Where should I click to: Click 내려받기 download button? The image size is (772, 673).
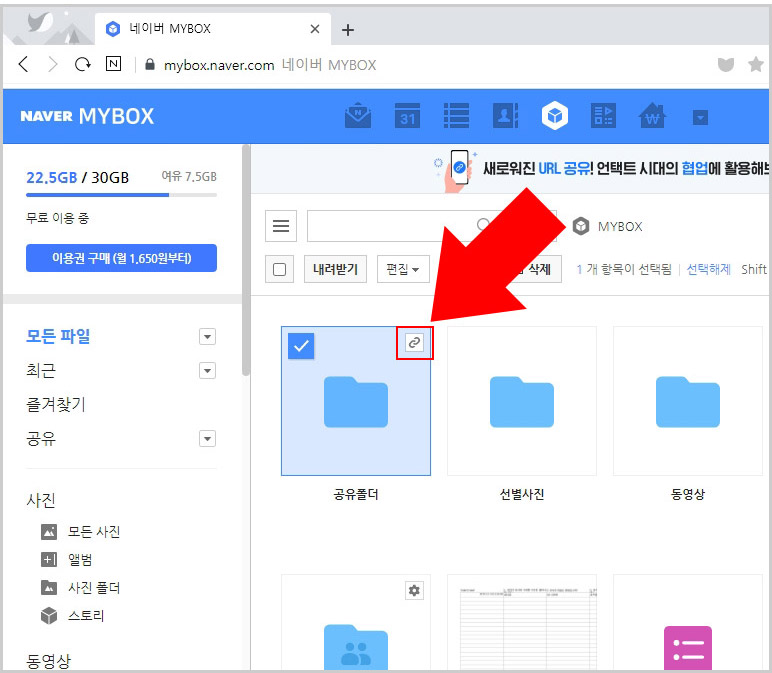335,269
